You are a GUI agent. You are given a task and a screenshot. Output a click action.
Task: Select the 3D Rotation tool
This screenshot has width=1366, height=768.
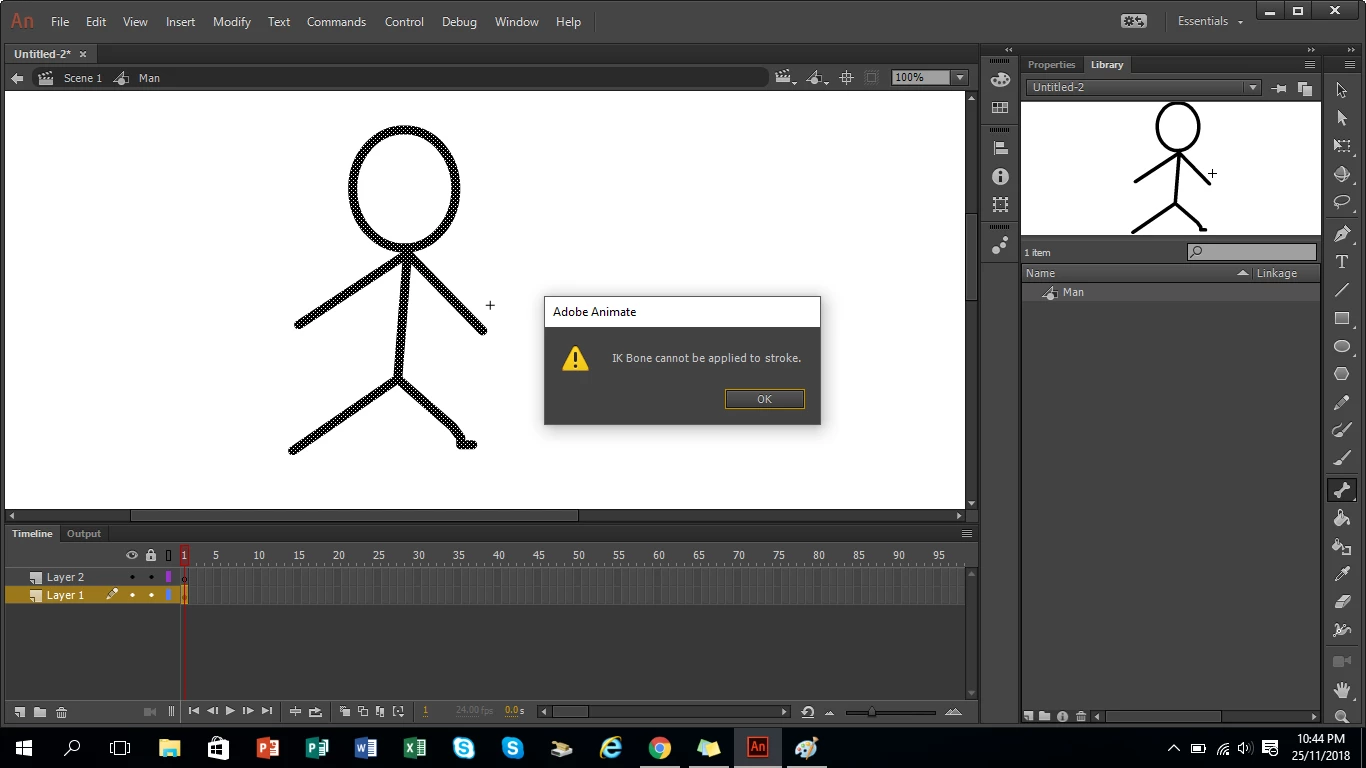tap(1342, 174)
